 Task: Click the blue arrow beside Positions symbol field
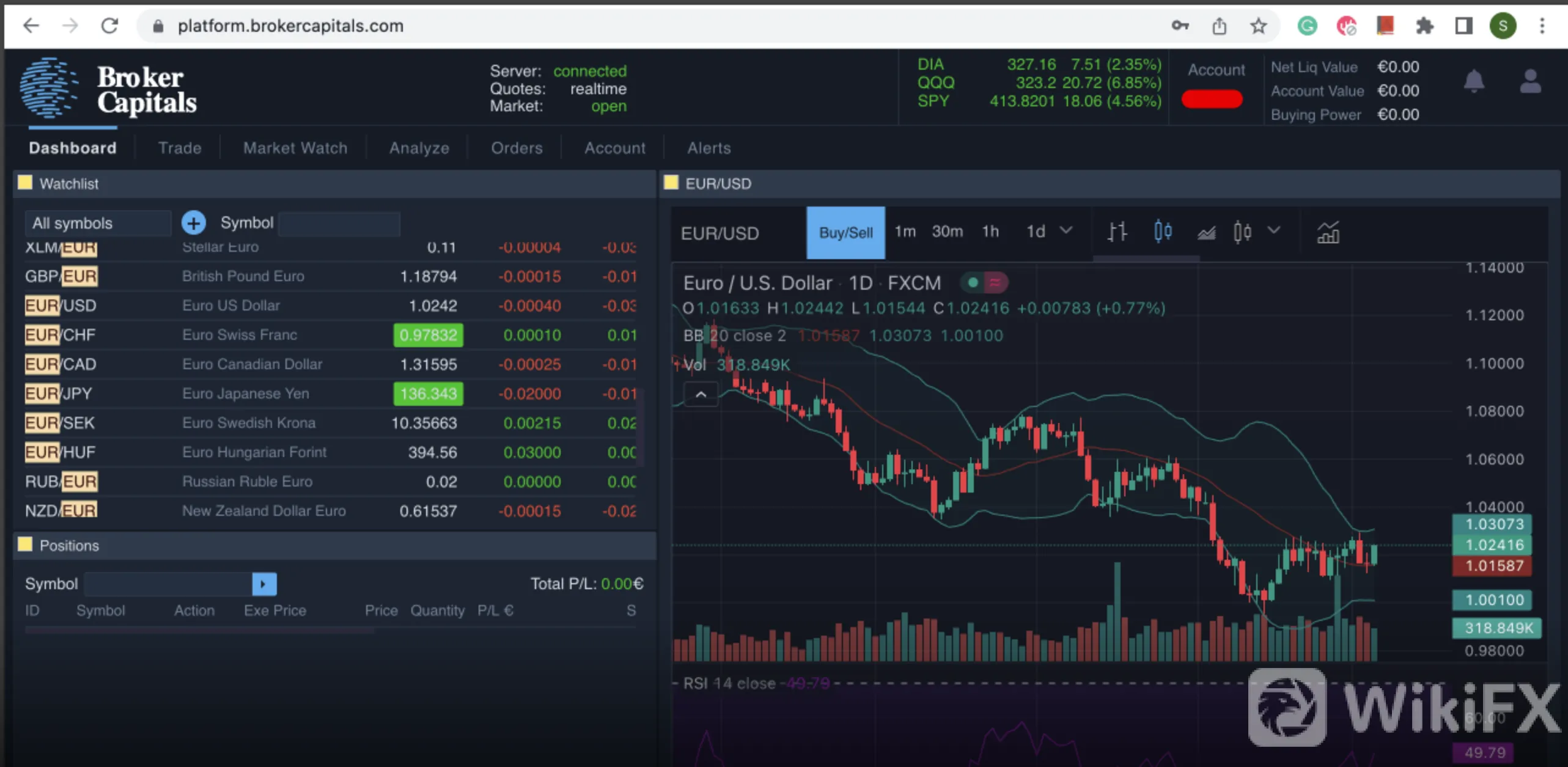264,584
